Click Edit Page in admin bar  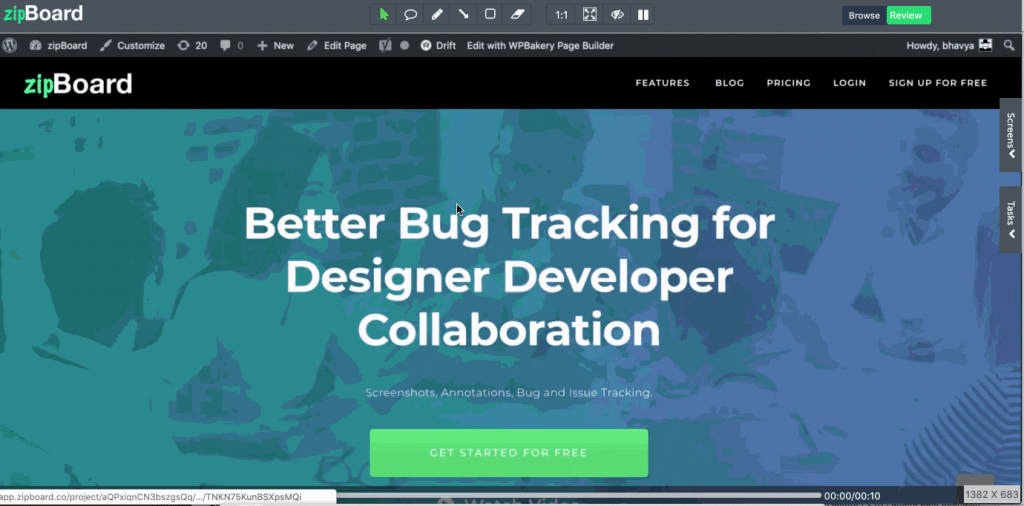337,46
